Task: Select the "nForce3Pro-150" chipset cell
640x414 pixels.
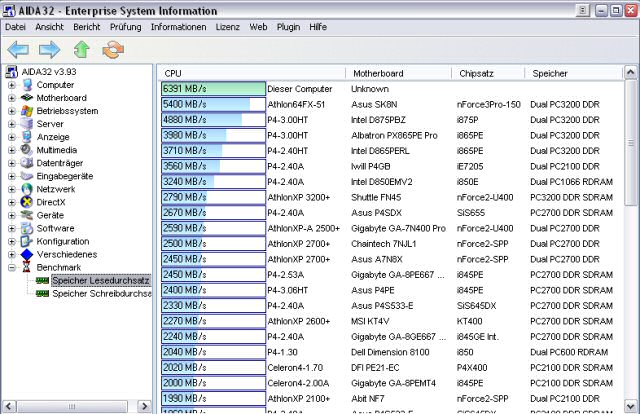Action: pyautogui.click(x=489, y=105)
